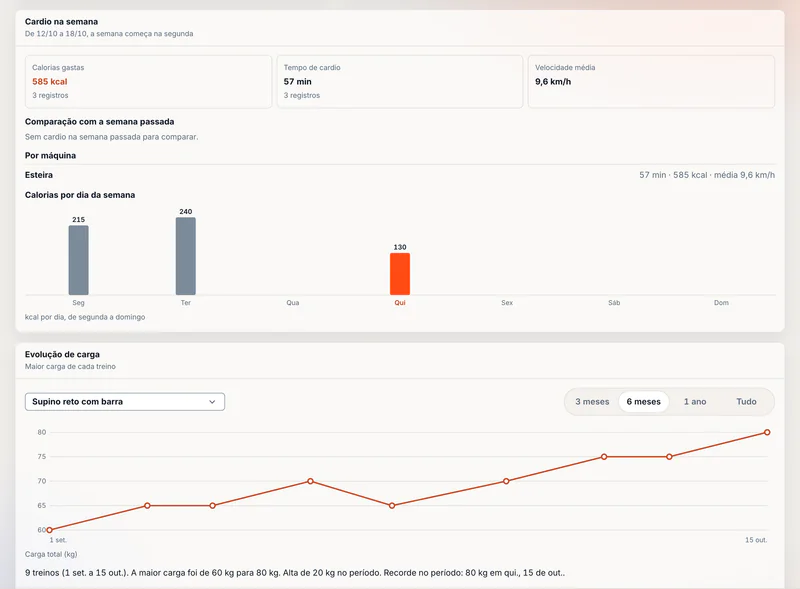
Task: Click the "240" value above the Ter bar
Action: tap(186, 211)
